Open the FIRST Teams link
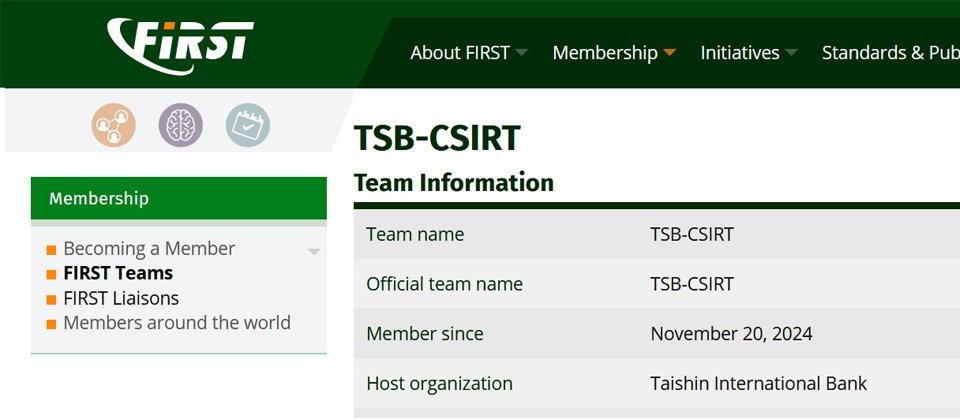 118,273
